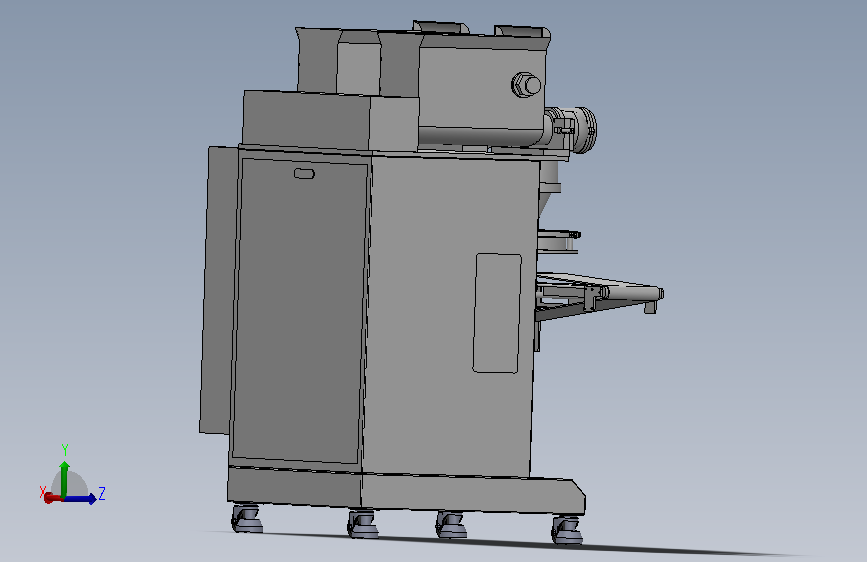Select the rounded rectangular side panel
Image resolution: width=867 pixels, height=562 pixels.
(497, 313)
